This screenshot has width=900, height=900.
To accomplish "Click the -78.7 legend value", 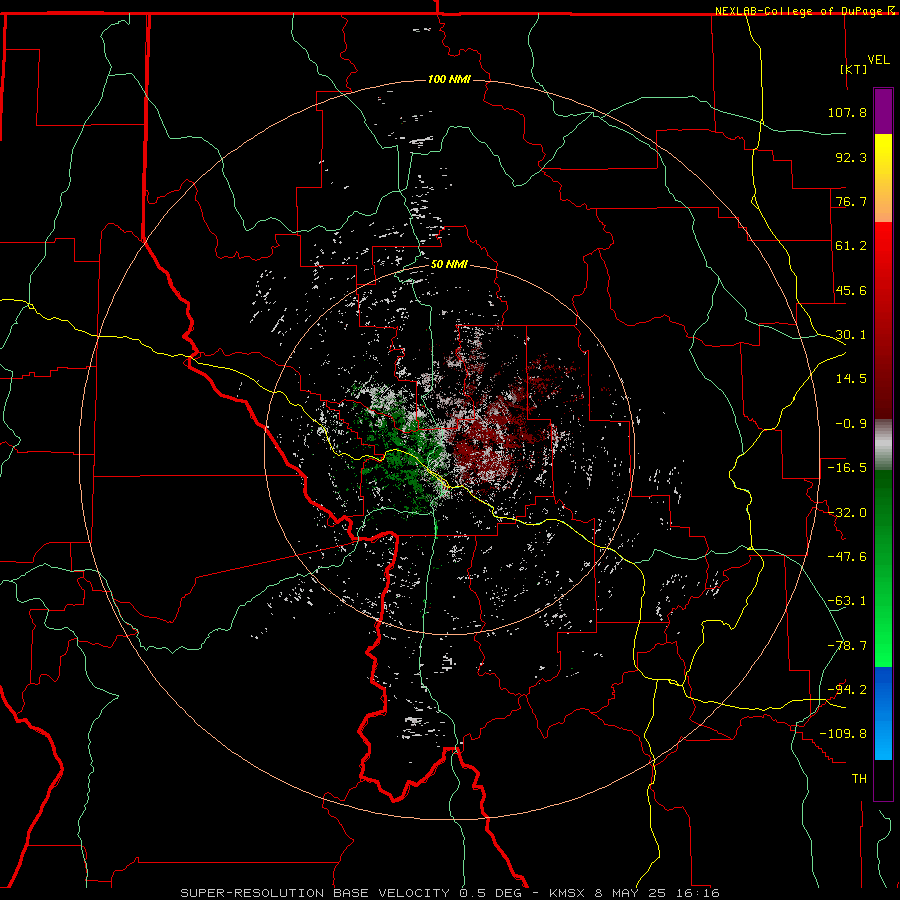I will 847,646.
